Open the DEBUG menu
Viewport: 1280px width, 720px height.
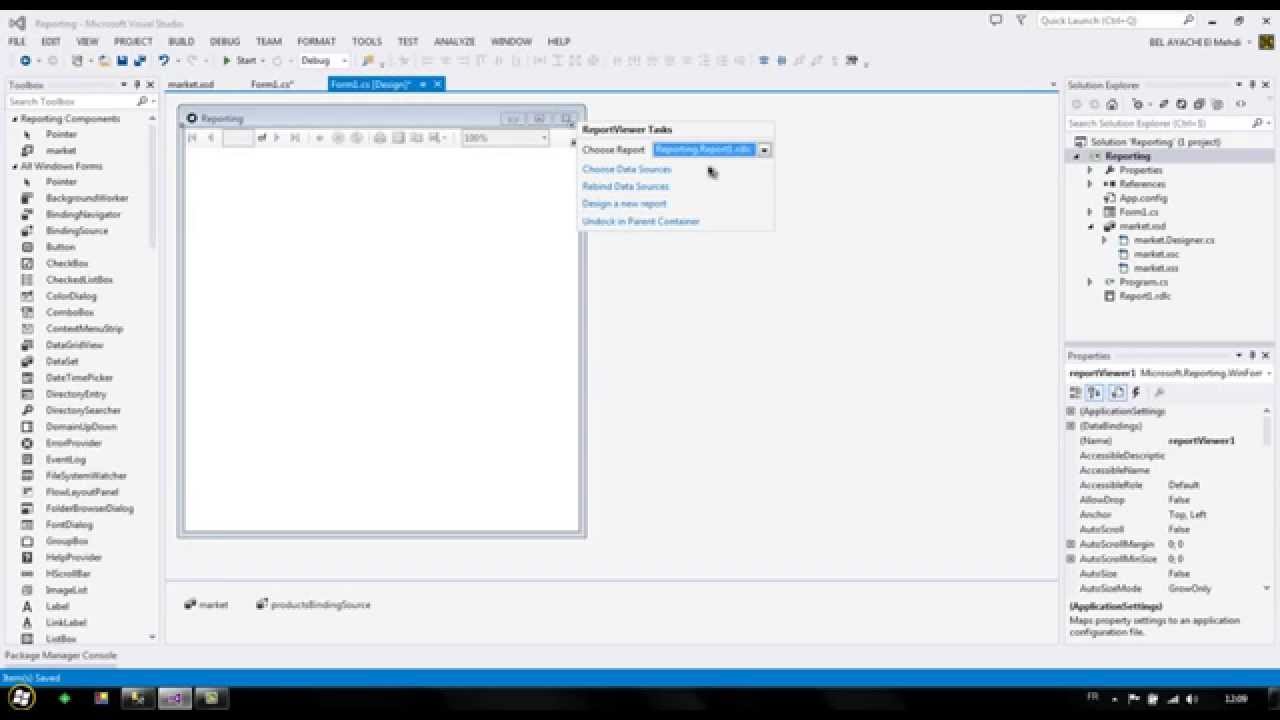[x=225, y=41]
